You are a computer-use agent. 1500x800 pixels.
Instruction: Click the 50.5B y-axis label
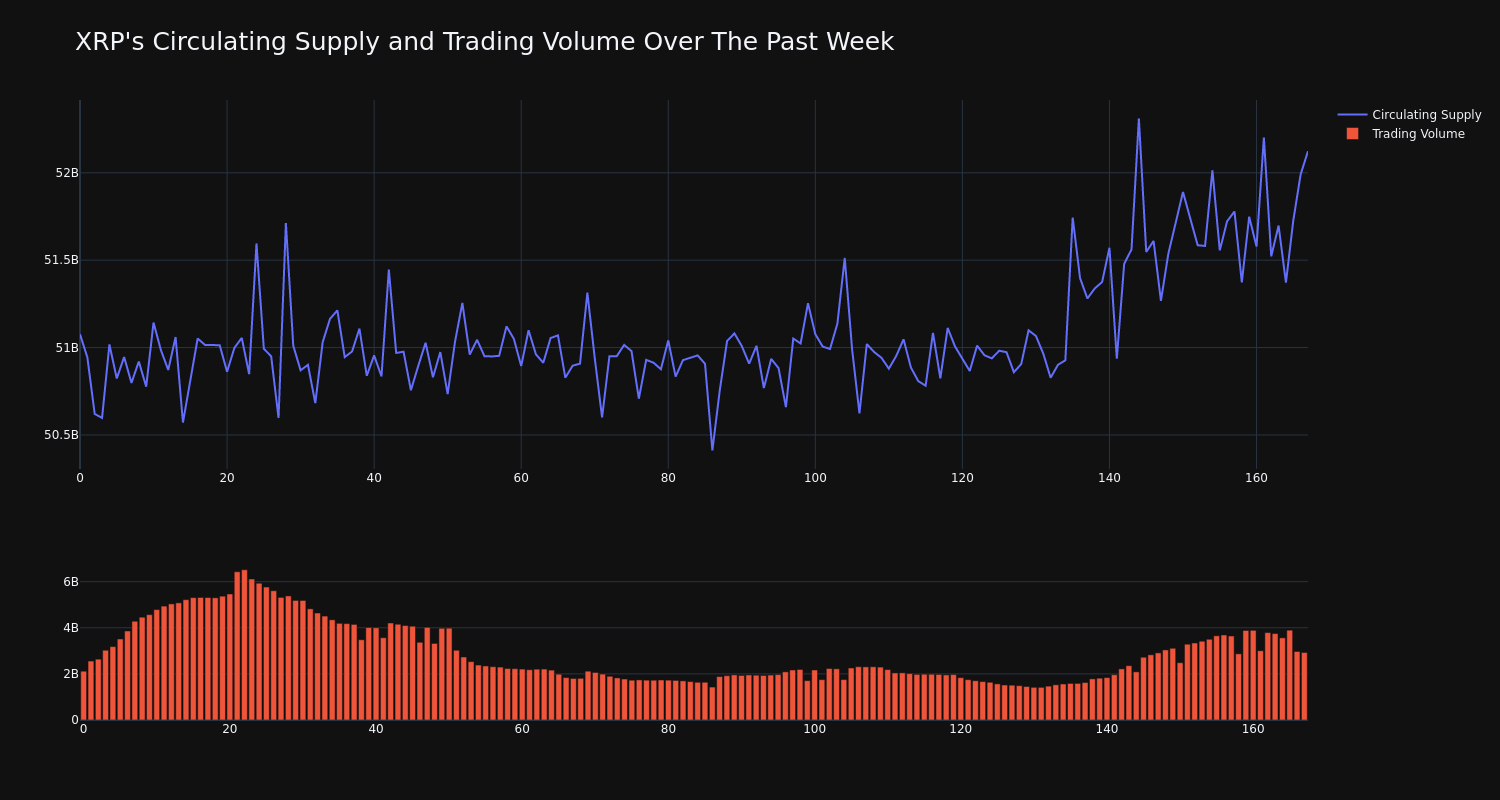tap(61, 435)
